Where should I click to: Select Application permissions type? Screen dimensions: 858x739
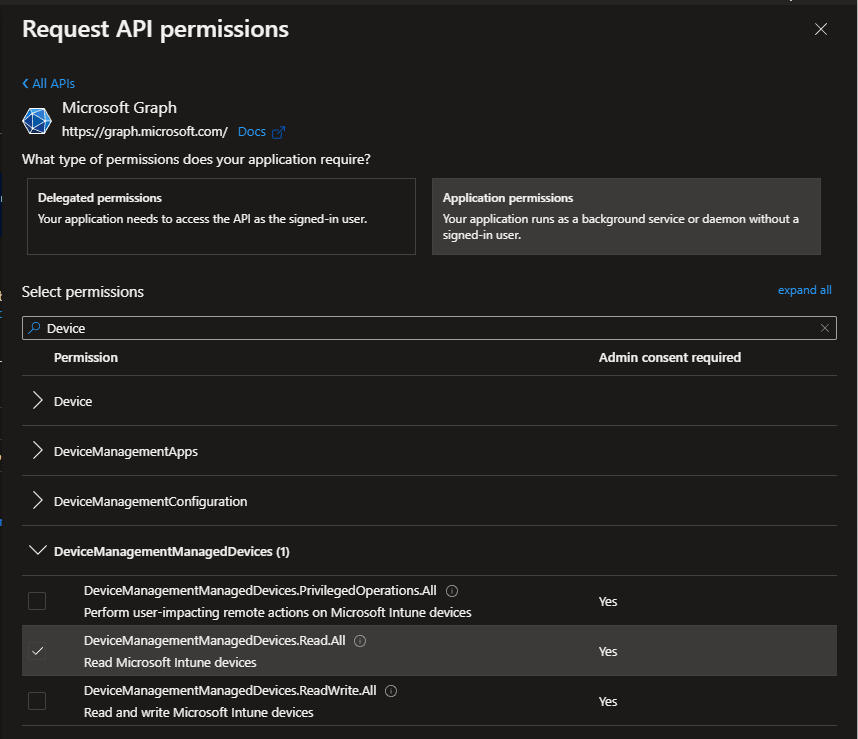click(626, 216)
